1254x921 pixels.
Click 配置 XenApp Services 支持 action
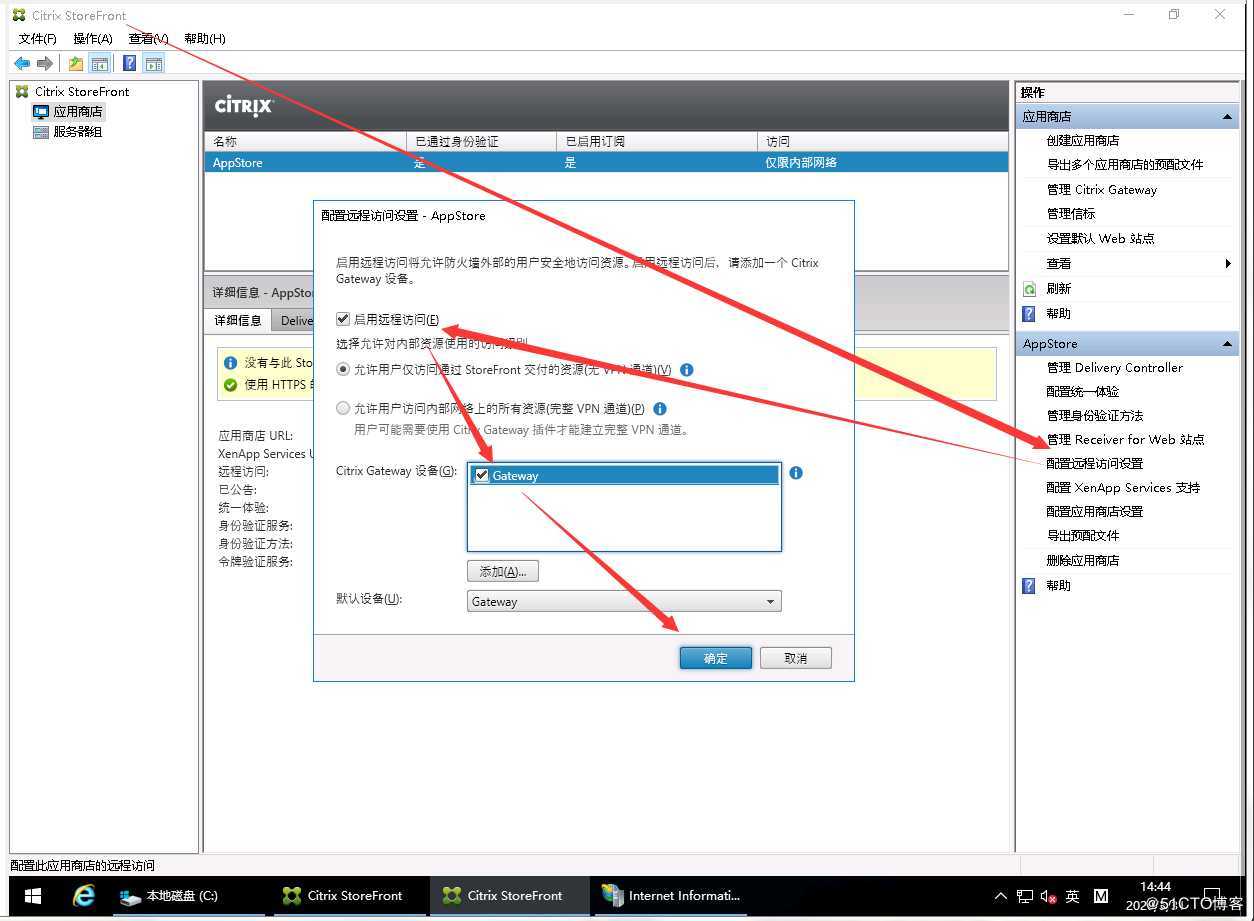tap(1123, 488)
